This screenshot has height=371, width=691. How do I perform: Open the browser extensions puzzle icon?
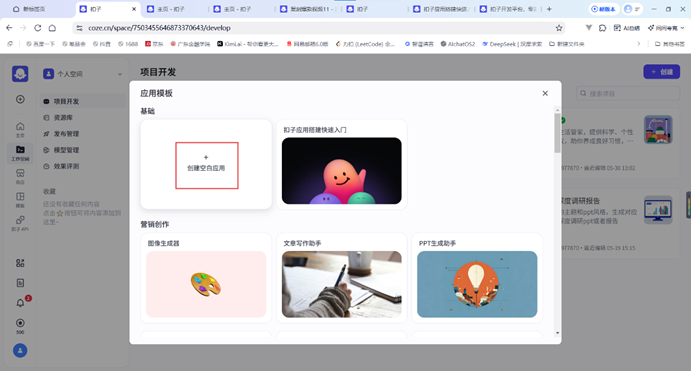[x=602, y=28]
